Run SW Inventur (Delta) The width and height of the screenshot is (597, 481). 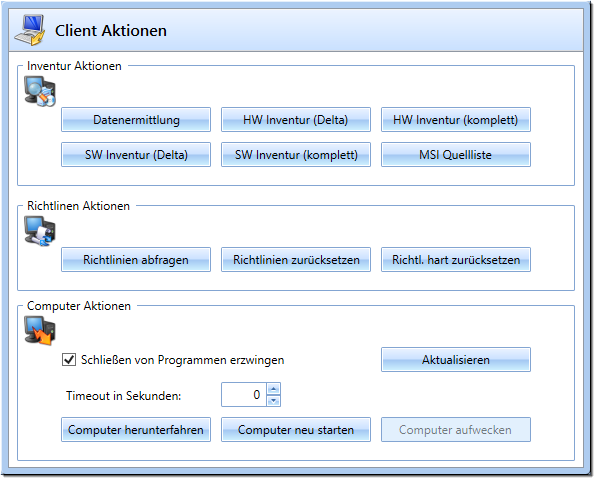point(136,155)
